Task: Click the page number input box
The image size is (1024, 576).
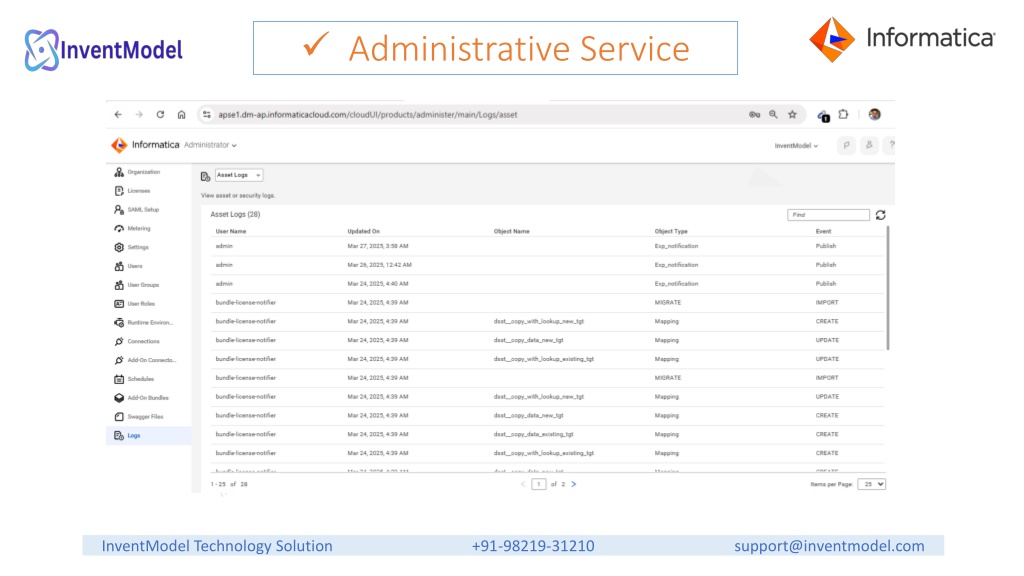Action: [539, 484]
